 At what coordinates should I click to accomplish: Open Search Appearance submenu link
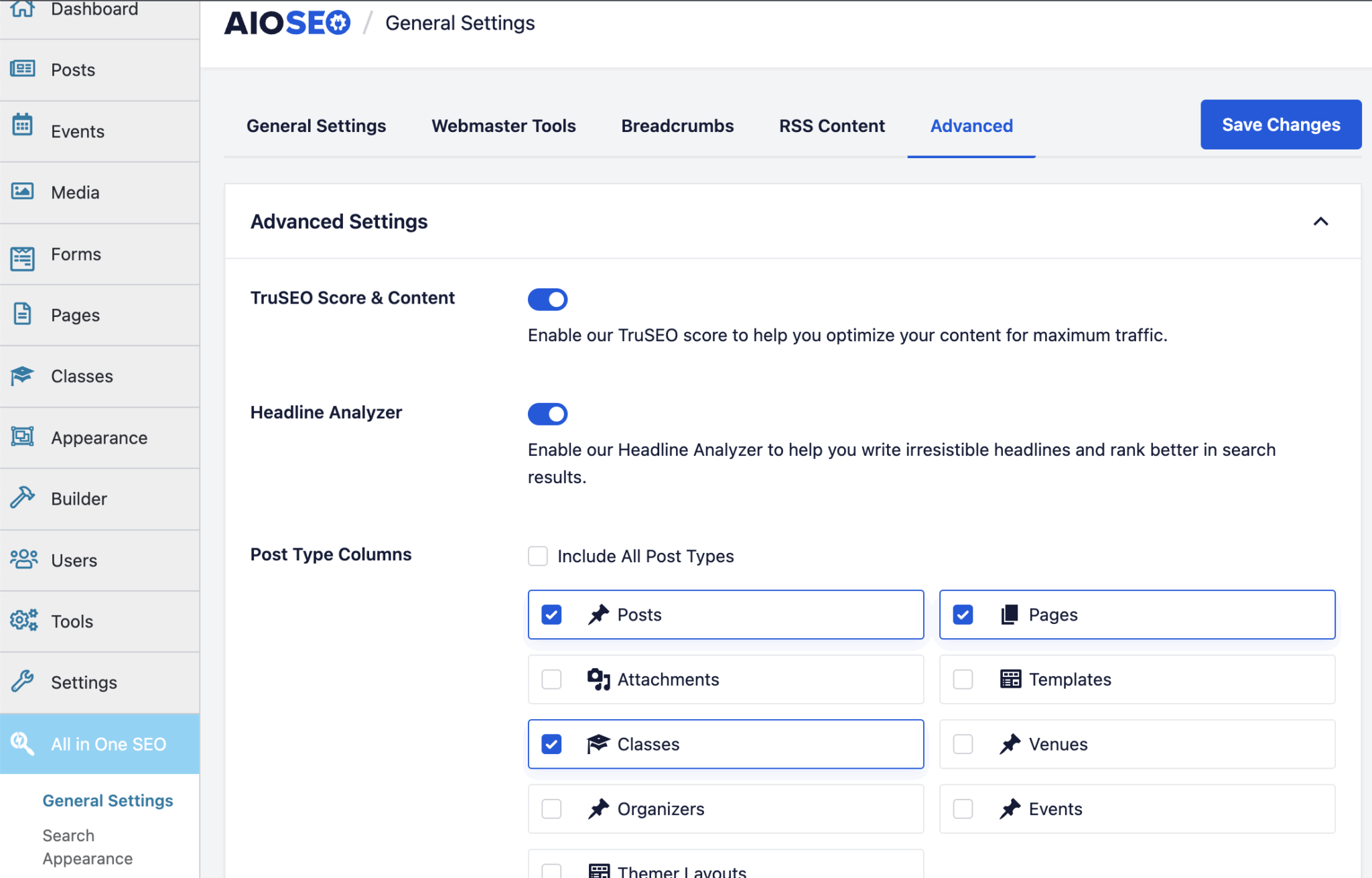point(87,847)
